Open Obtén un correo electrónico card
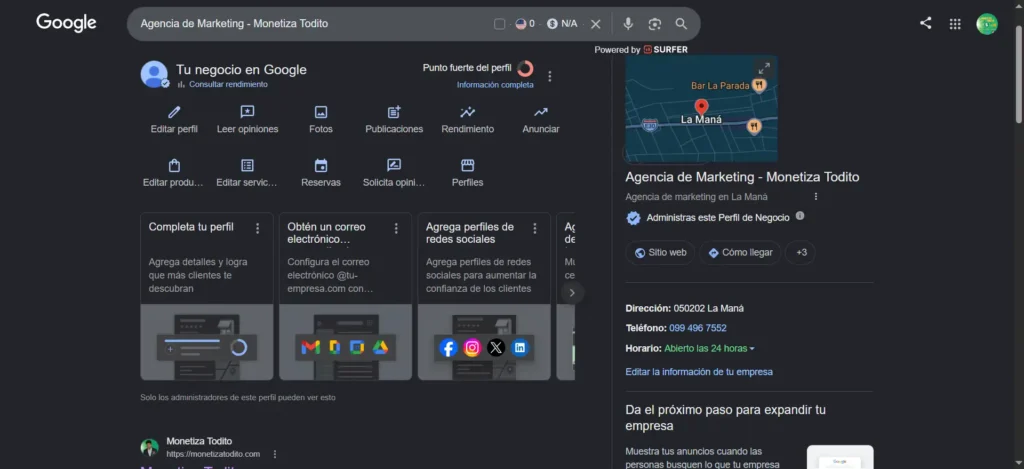This screenshot has height=469, width=1024. click(345, 296)
